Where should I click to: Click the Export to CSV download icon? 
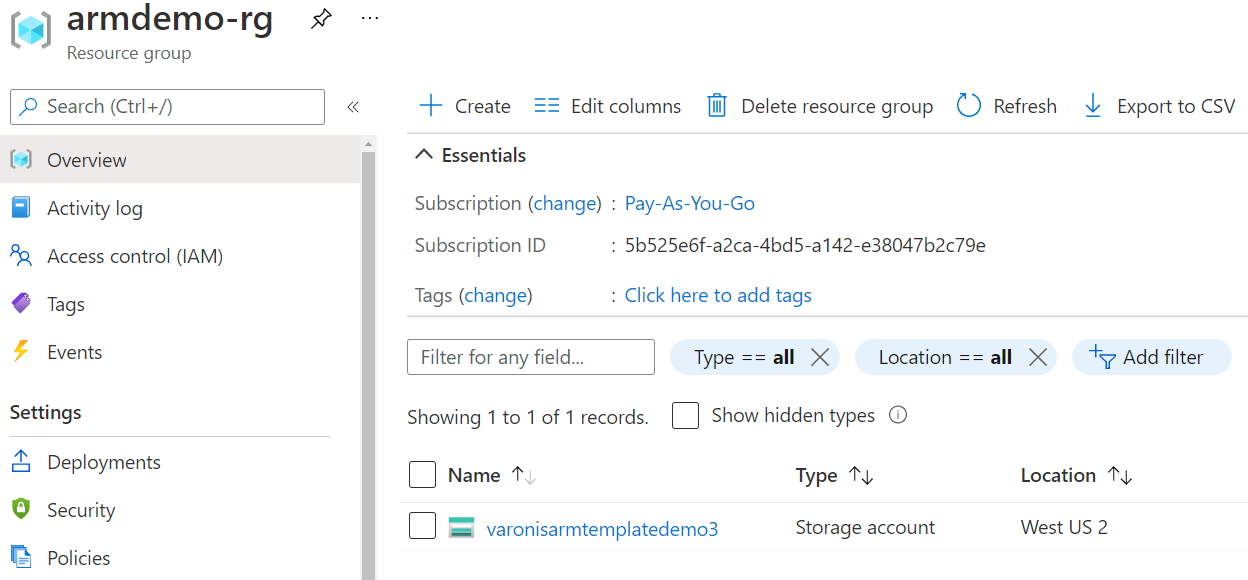[1093, 106]
